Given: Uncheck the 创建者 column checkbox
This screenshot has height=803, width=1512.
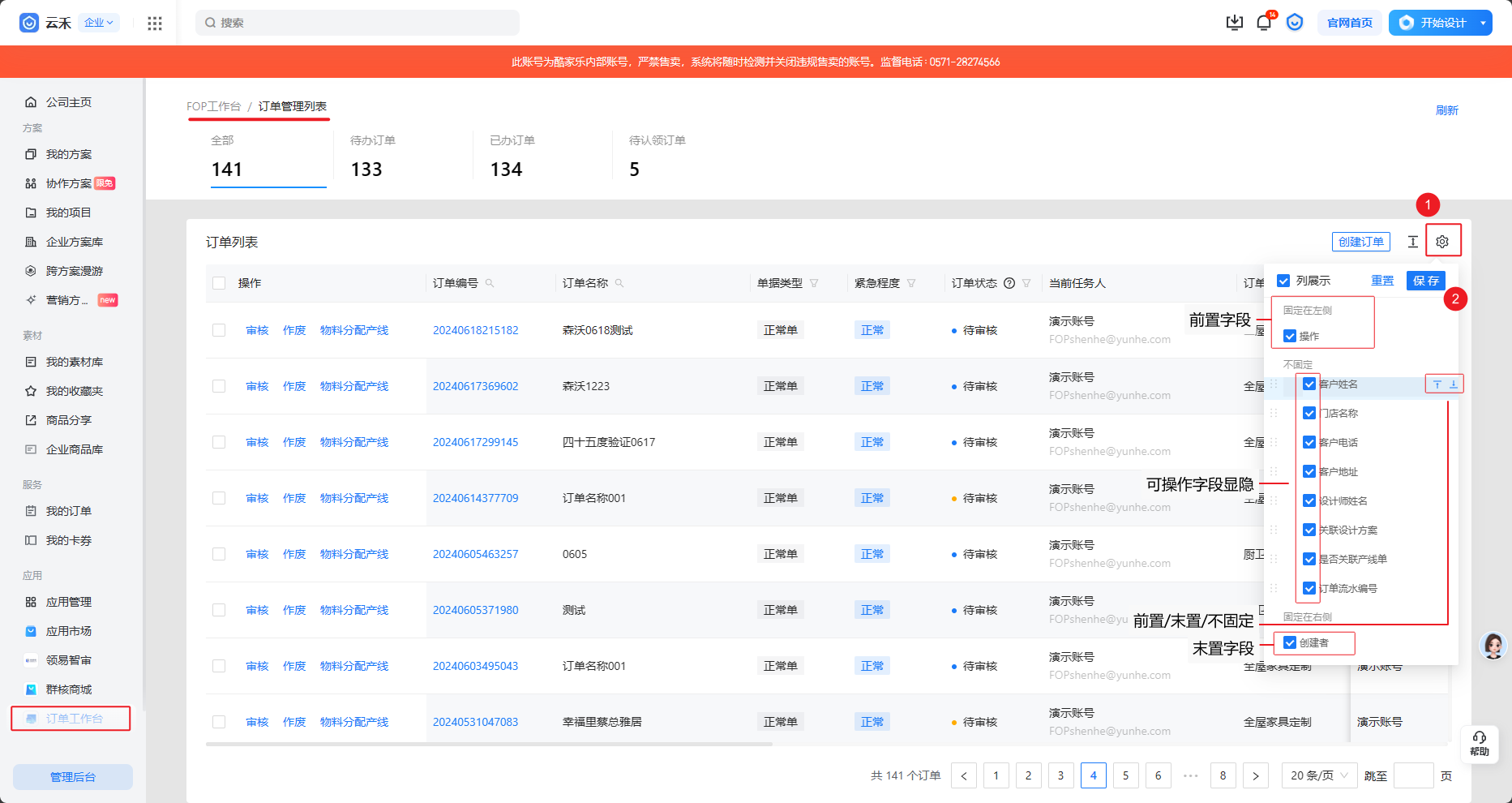Looking at the screenshot, I should point(1290,643).
